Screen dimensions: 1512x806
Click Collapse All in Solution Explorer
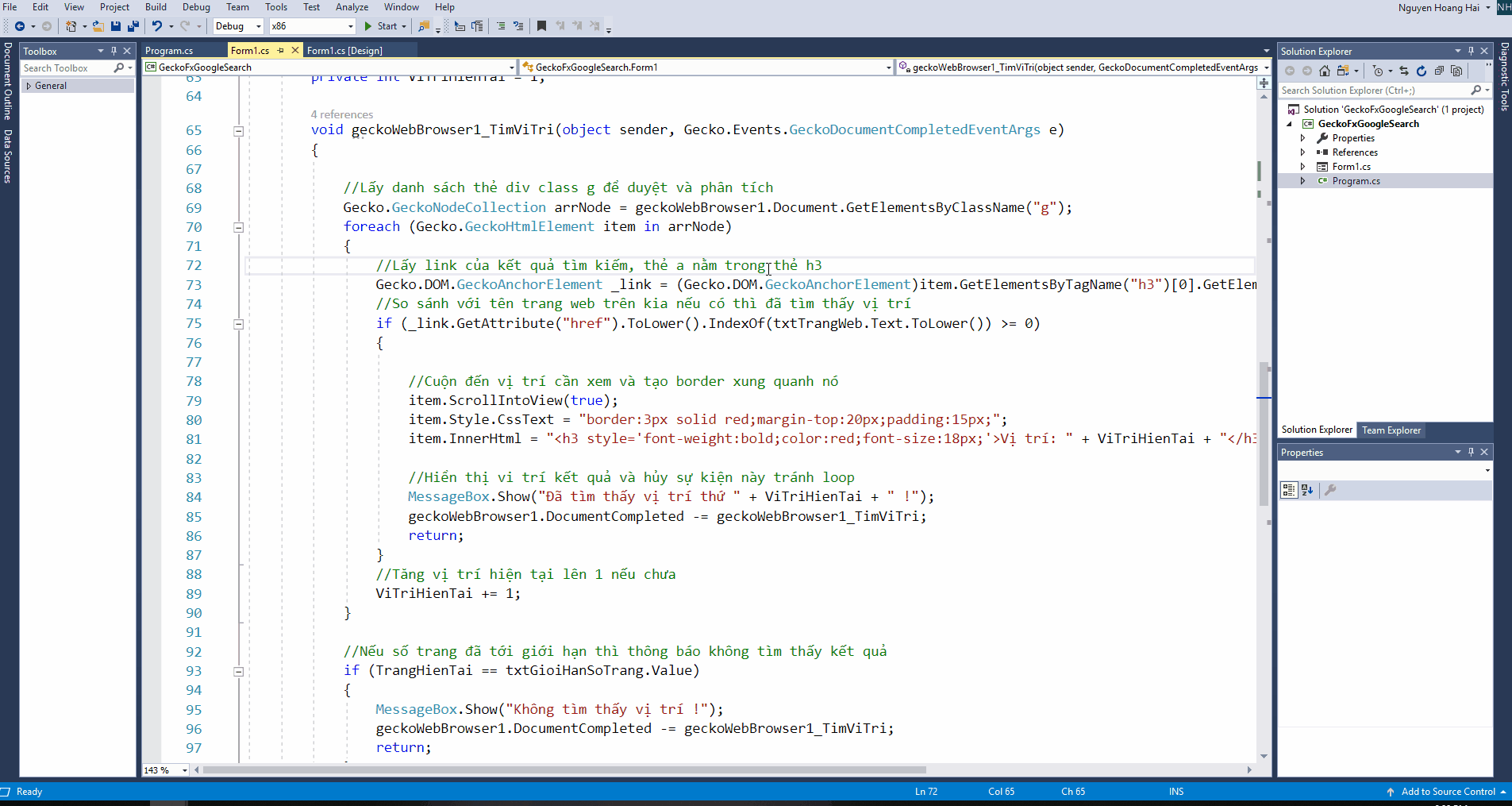coord(1439,71)
